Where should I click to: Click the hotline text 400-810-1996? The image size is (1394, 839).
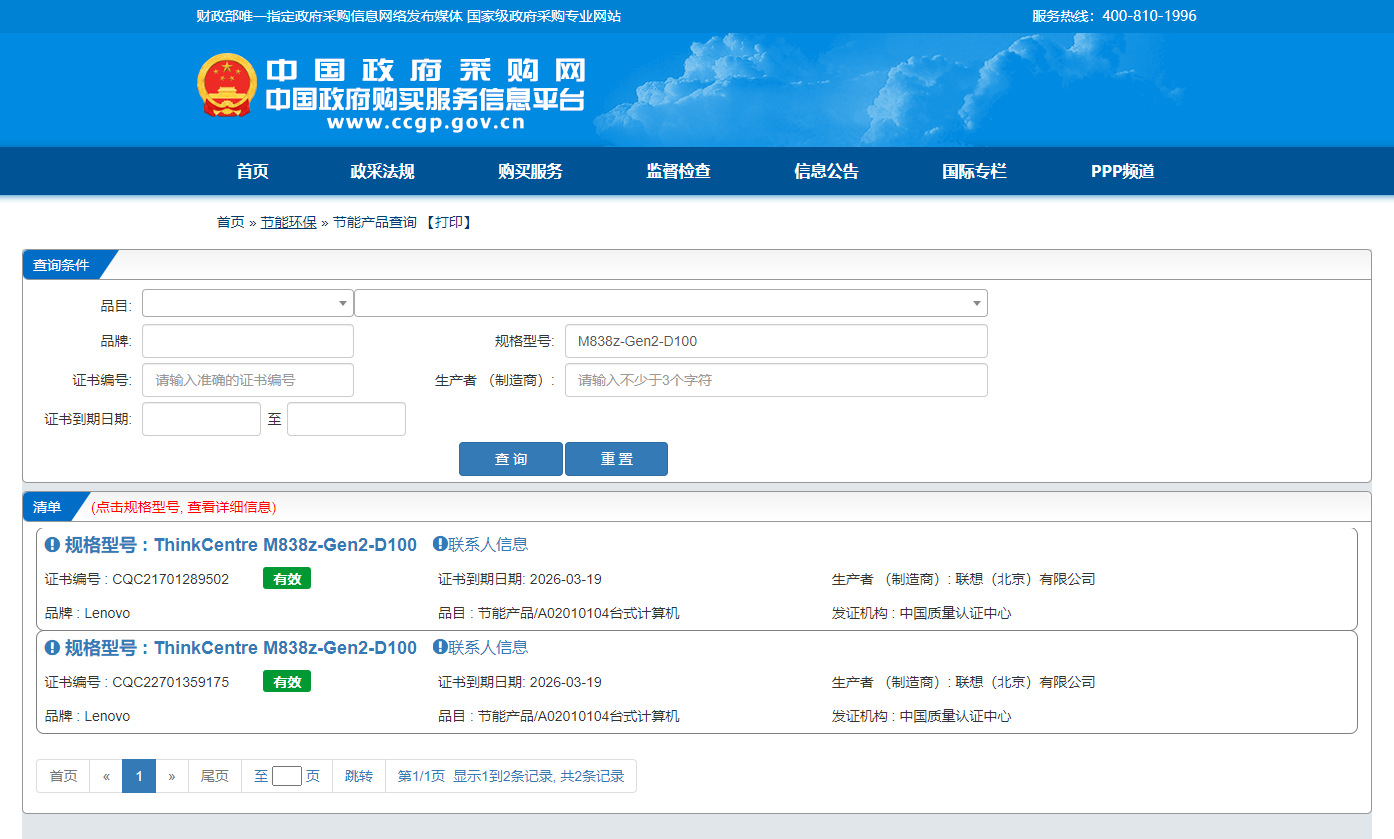pyautogui.click(x=1149, y=16)
